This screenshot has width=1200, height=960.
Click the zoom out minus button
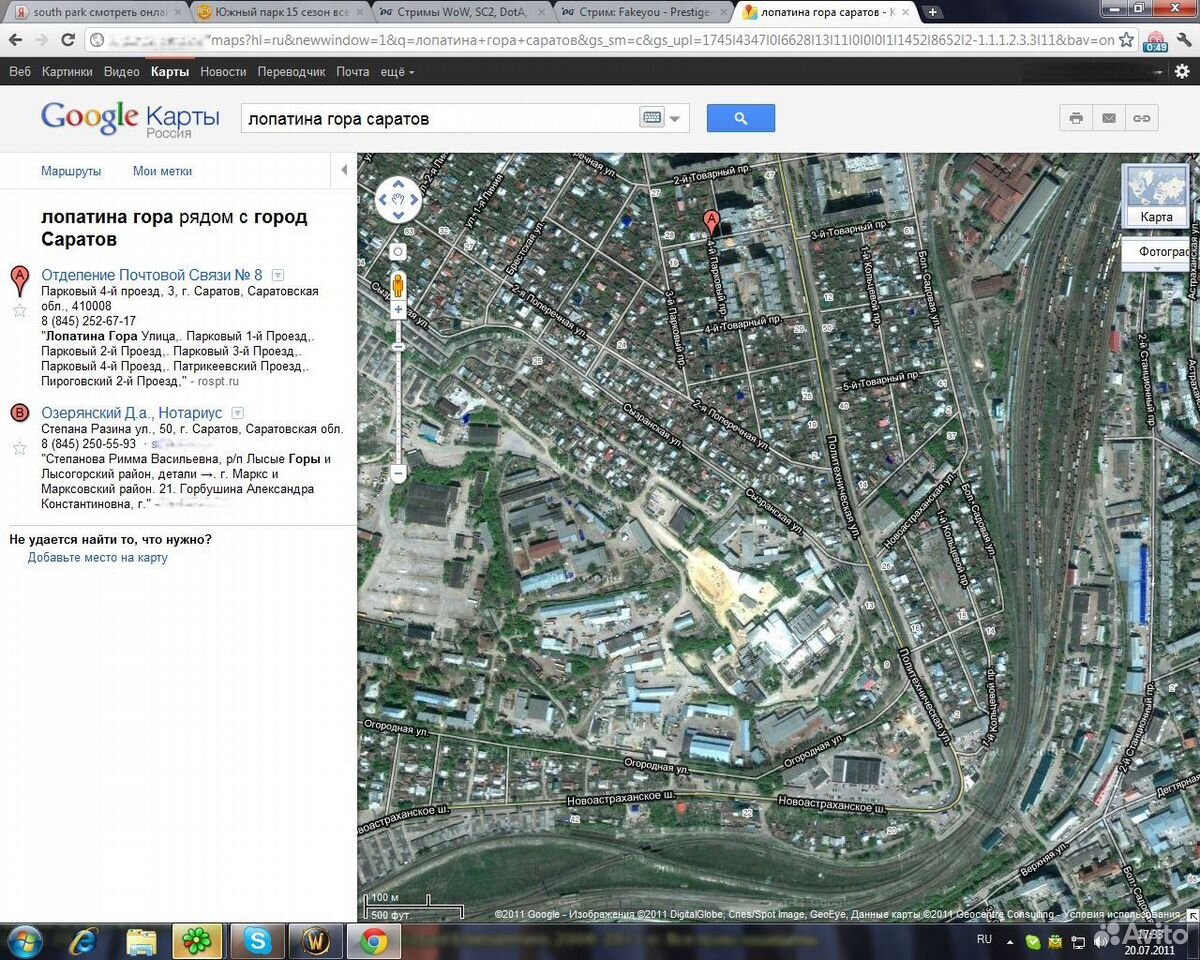point(398,473)
